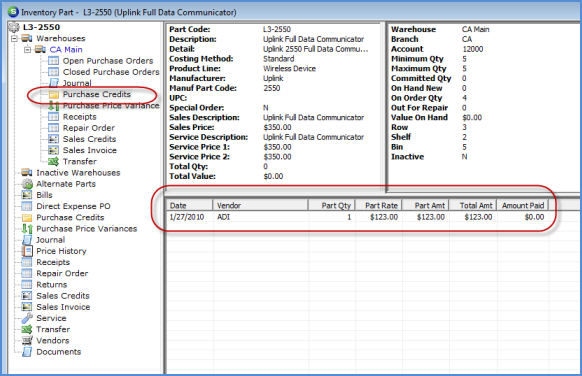Click the Returns grid icon

27,285
